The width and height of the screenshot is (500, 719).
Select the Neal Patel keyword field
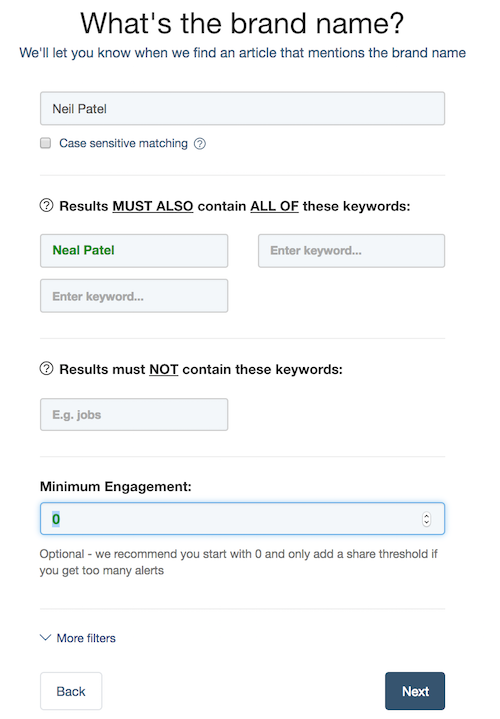click(134, 251)
